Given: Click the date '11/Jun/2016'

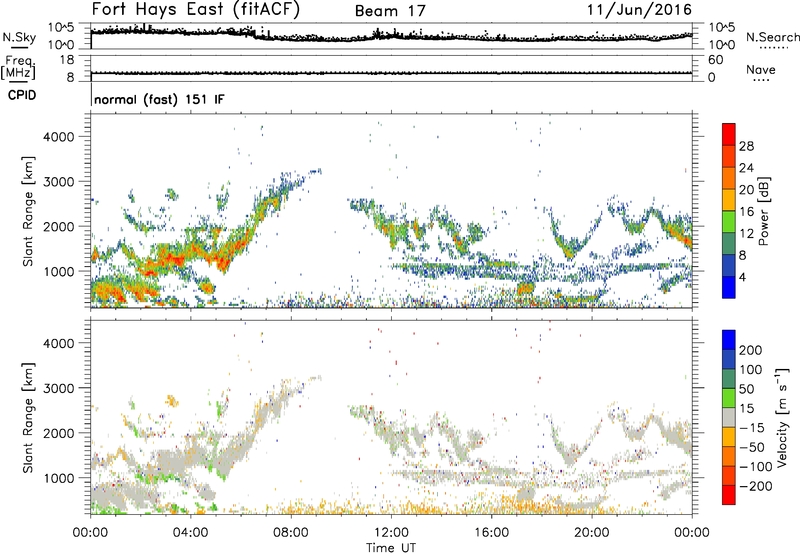Looking at the screenshot, I should (x=639, y=10).
